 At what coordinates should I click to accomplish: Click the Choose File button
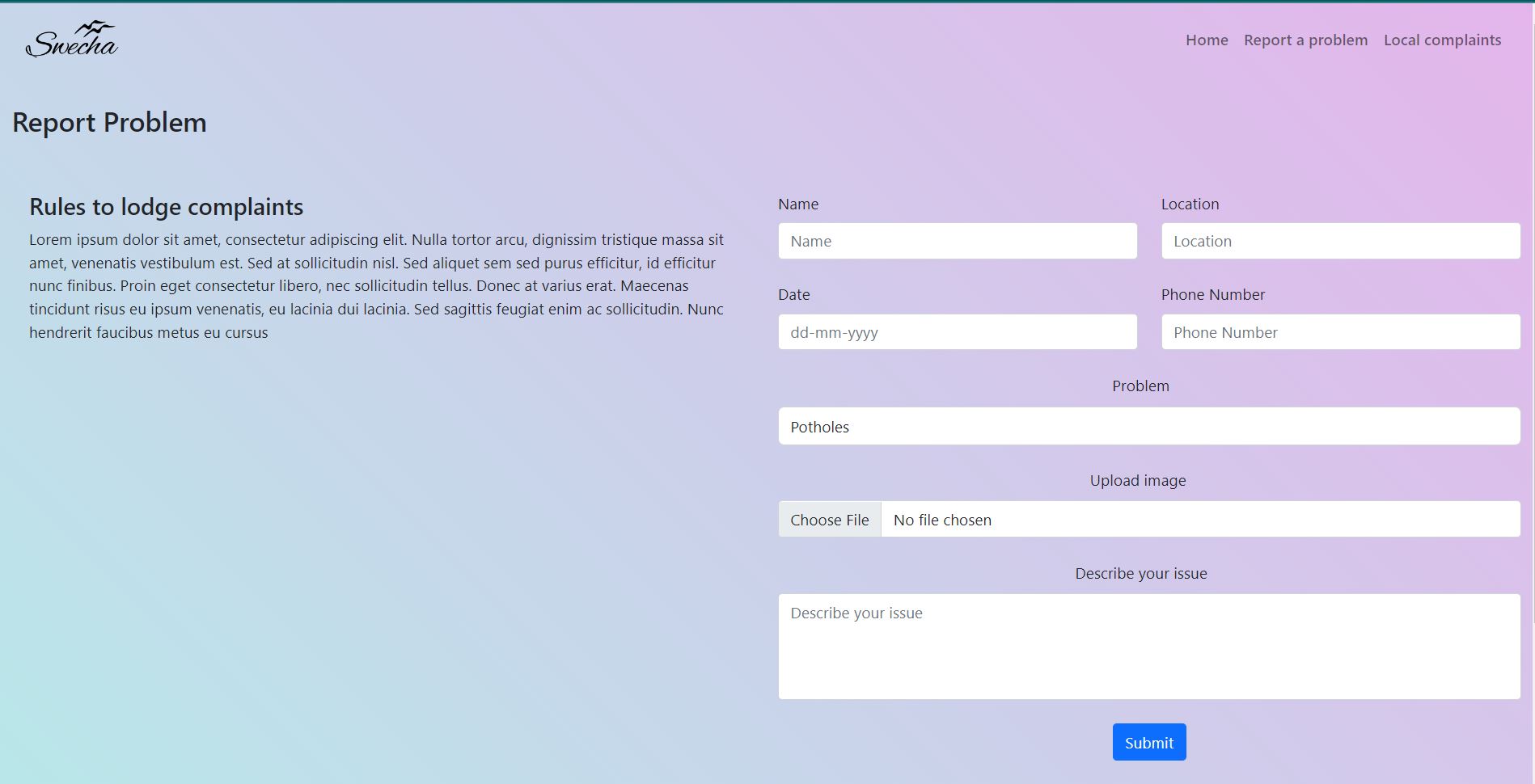[830, 520]
